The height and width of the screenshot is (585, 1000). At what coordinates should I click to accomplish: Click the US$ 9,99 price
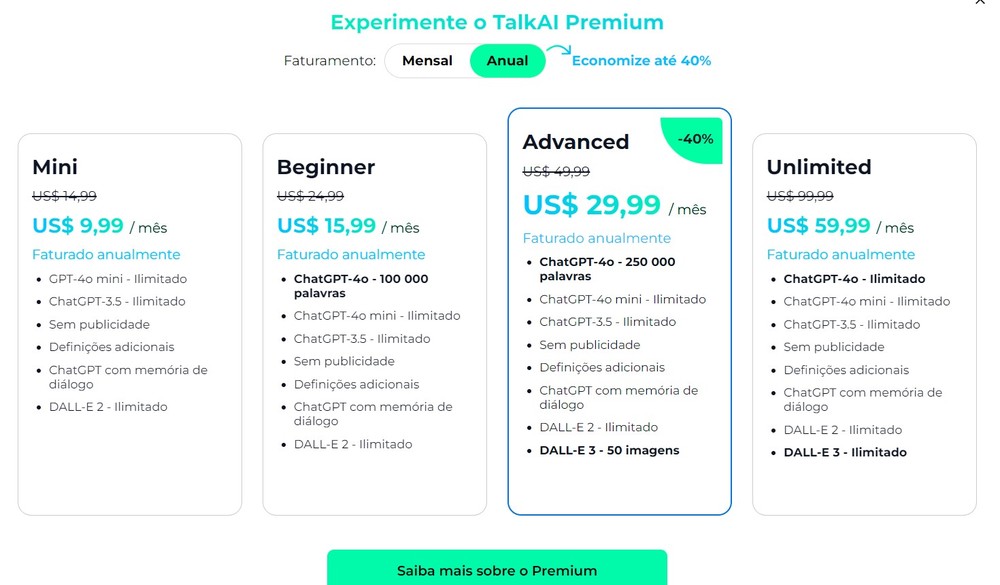click(x=78, y=226)
